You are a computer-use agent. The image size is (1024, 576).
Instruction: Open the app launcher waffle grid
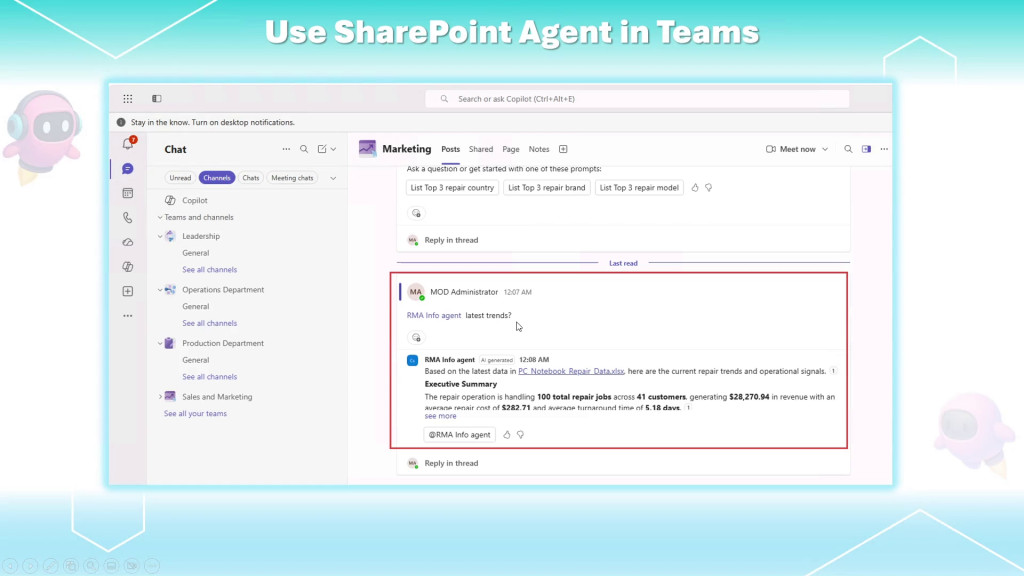127,99
